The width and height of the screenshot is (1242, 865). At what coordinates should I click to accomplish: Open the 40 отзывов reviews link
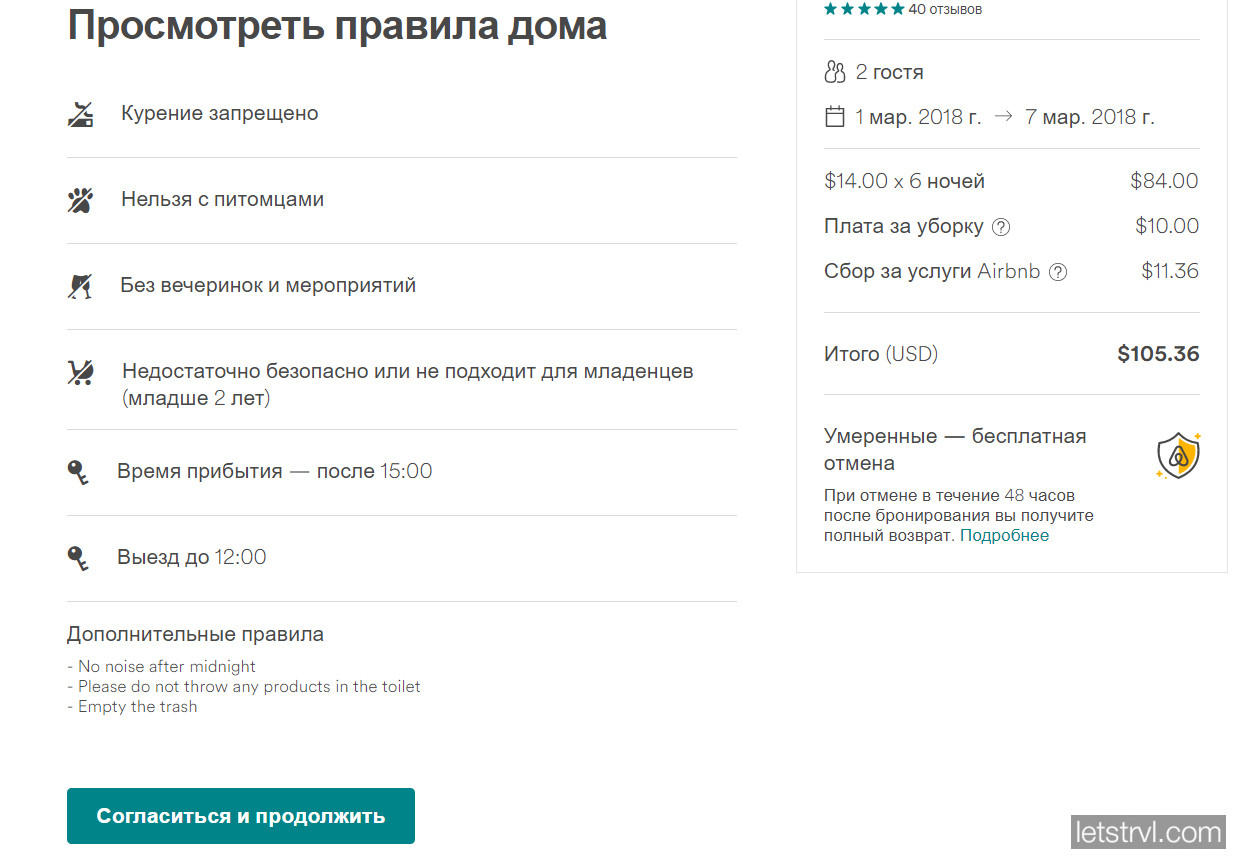pos(945,8)
